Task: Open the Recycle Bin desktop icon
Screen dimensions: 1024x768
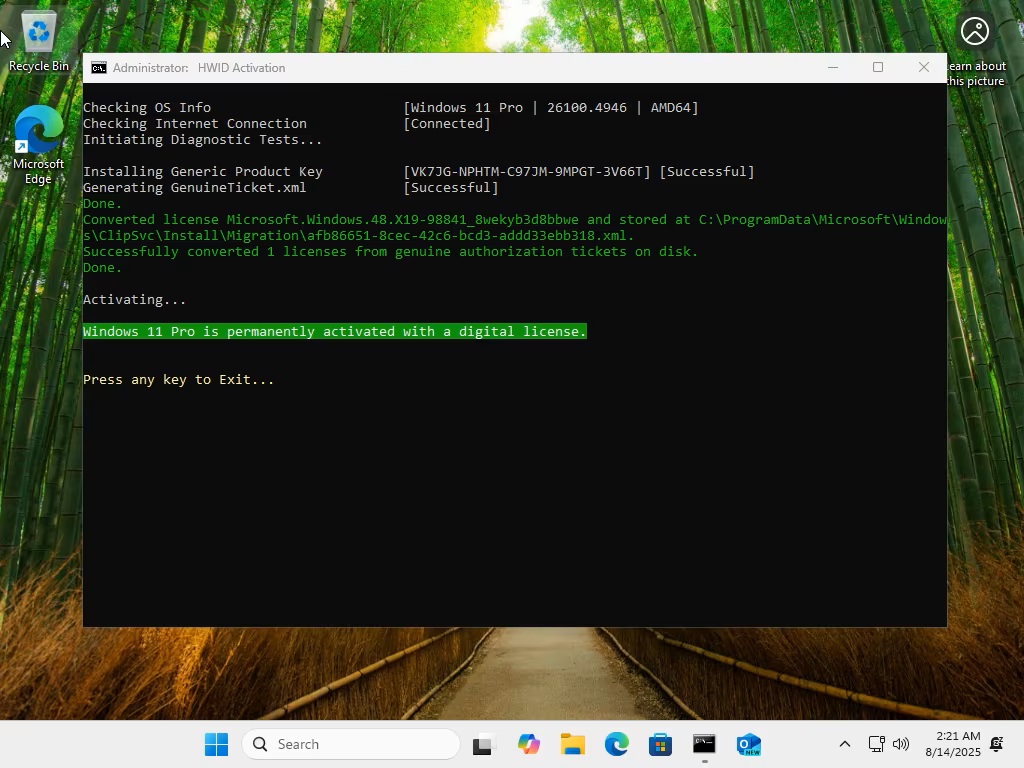Action: click(x=39, y=42)
